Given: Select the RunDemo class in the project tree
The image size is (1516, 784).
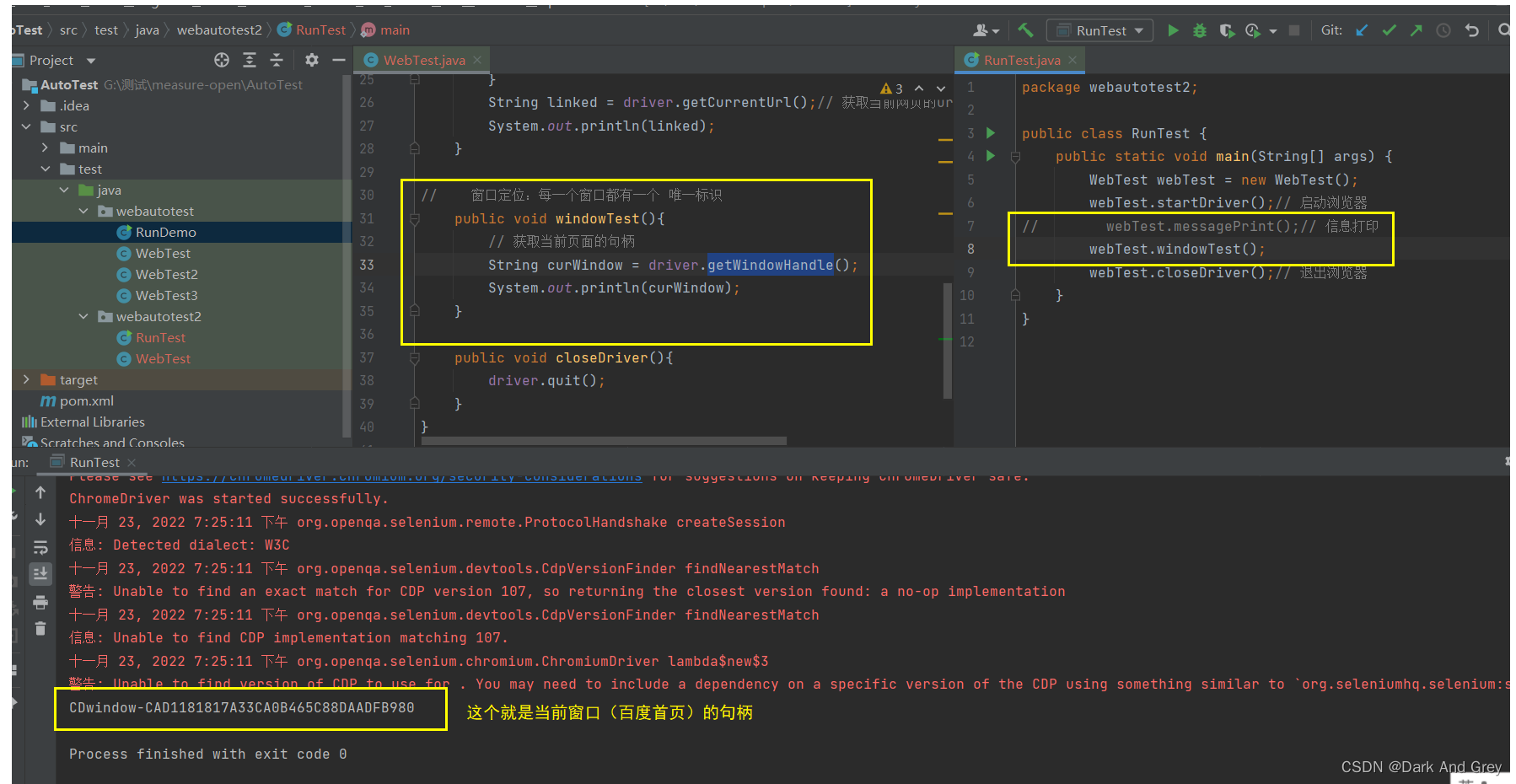Looking at the screenshot, I should pyautogui.click(x=165, y=232).
